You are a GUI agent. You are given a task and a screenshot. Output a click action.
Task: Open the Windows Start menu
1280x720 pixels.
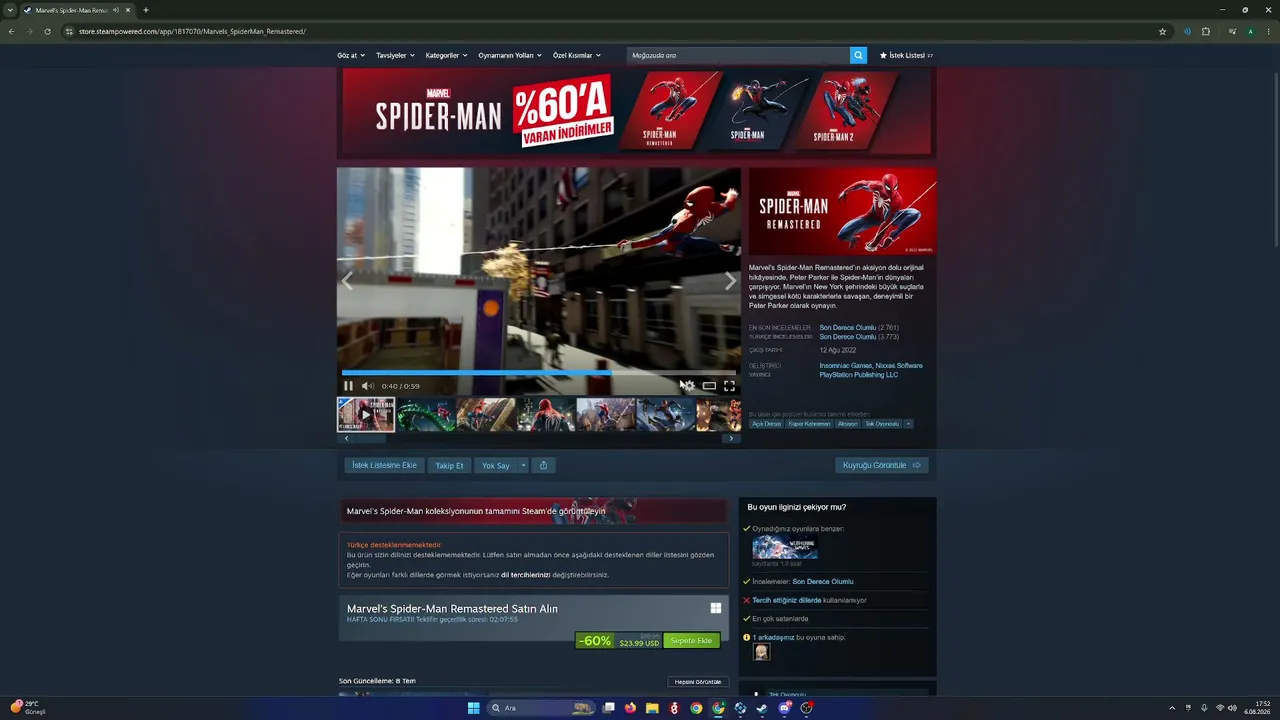click(x=473, y=708)
